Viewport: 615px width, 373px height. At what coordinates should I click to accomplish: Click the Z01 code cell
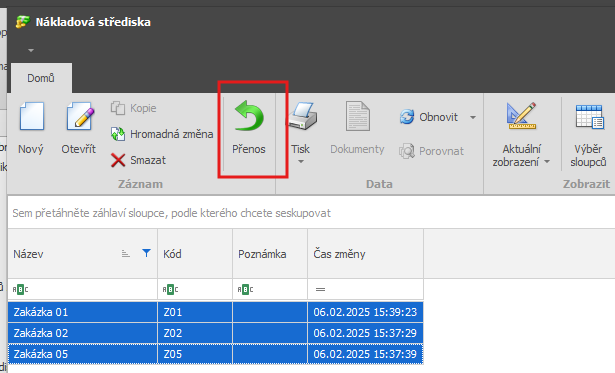[195, 312]
